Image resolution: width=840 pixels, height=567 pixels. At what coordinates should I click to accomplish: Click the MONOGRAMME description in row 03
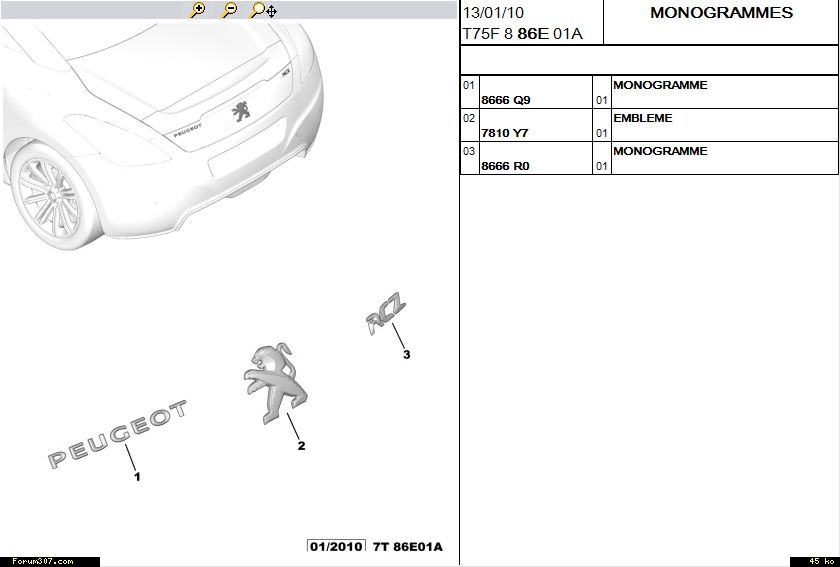[659, 151]
